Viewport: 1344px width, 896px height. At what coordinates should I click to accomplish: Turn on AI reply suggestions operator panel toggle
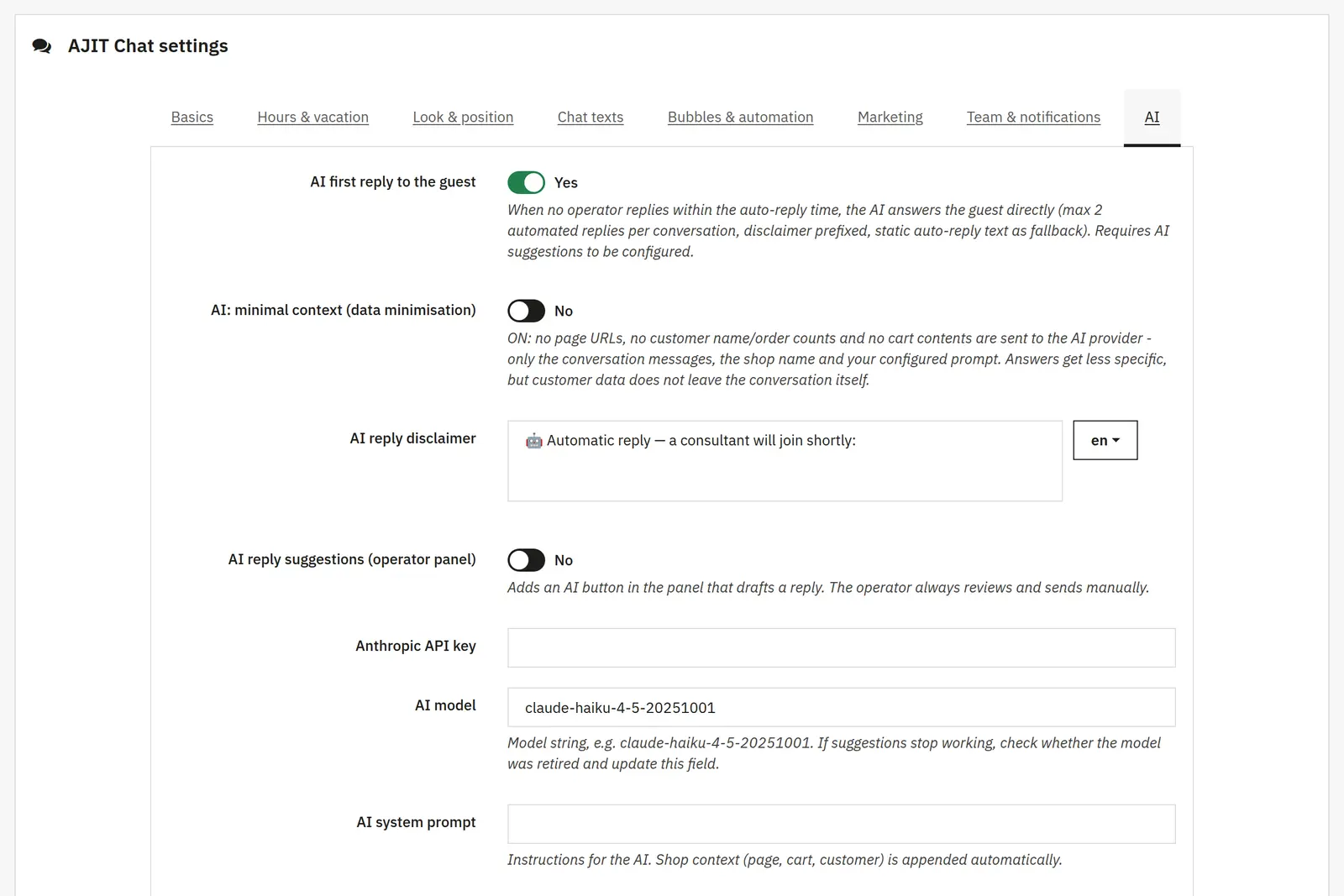coord(526,560)
